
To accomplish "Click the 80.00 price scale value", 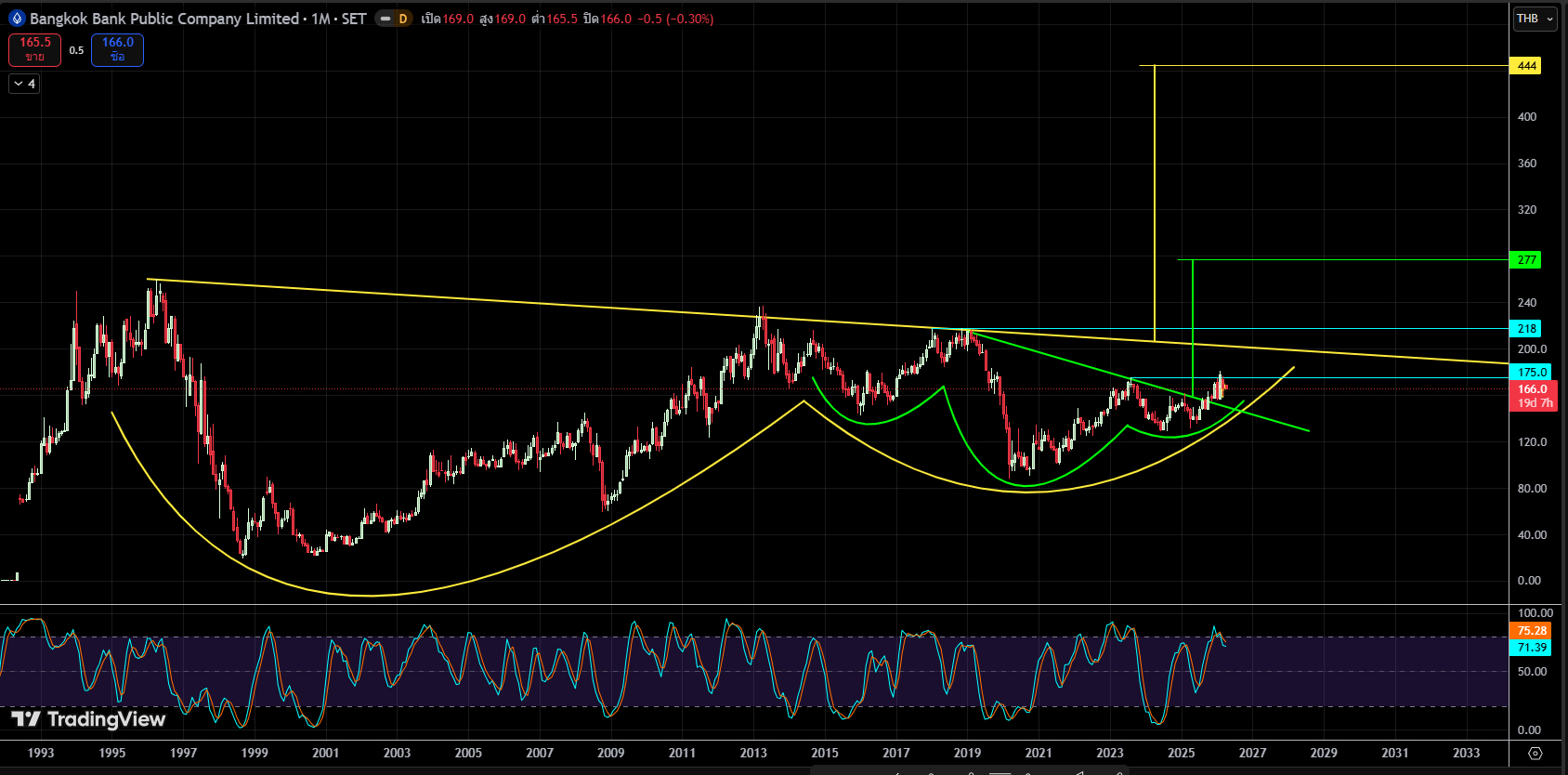I will click(1533, 489).
